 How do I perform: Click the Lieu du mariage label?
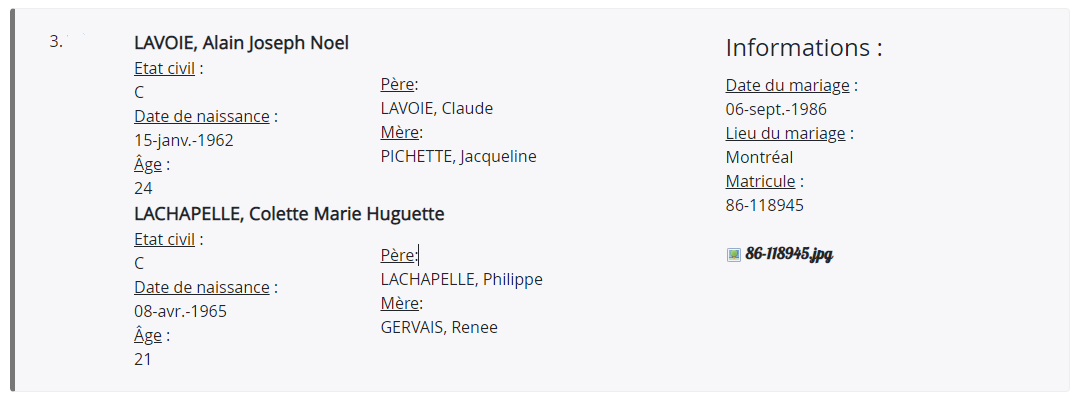coord(785,133)
